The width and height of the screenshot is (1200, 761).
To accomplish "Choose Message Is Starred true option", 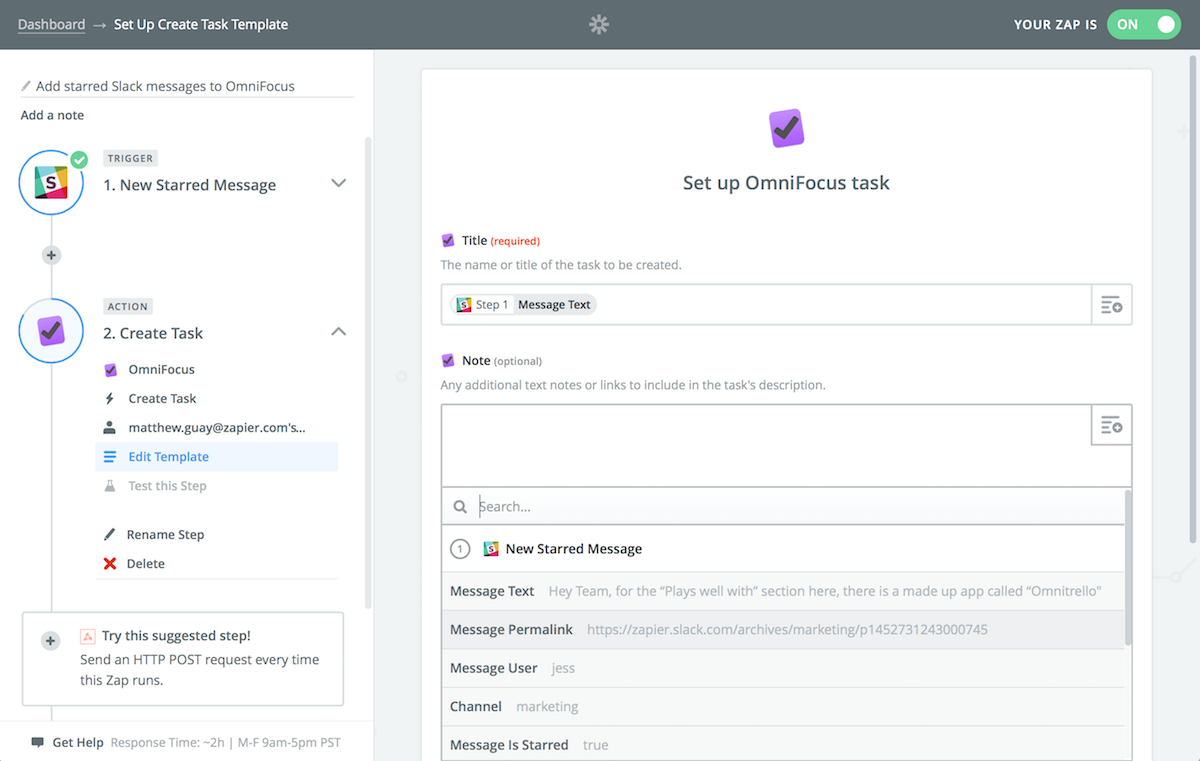I will 783,744.
